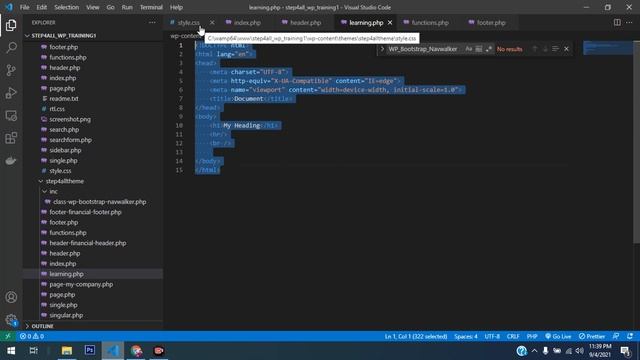Image resolution: width=640 pixels, height=360 pixels.
Task: Open the Selection menu
Action: coord(67,7)
